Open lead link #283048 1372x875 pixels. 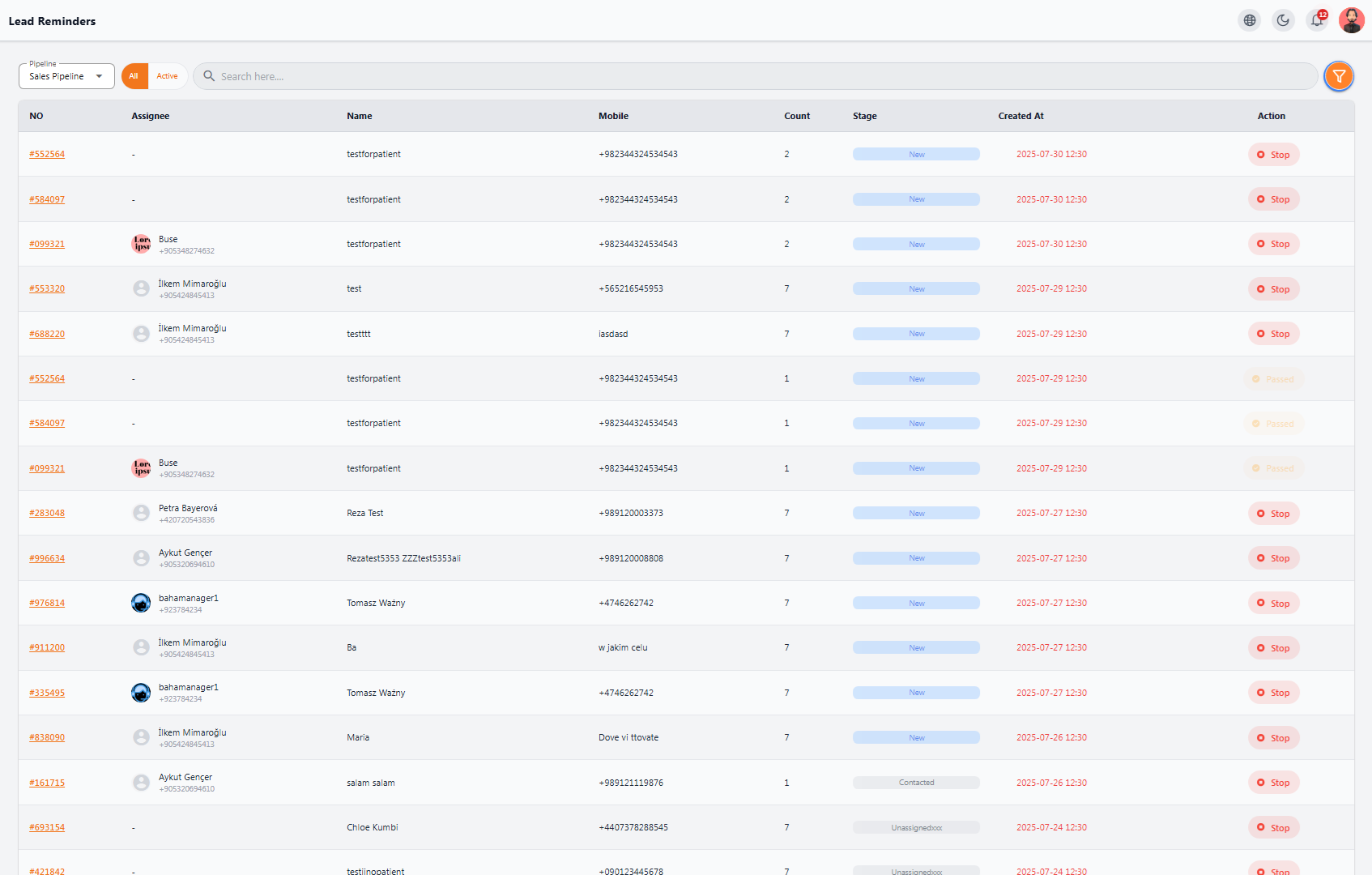(47, 513)
